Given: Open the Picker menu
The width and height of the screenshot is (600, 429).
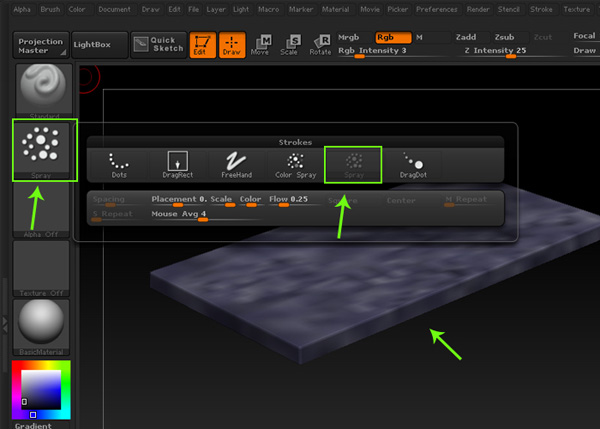Looking at the screenshot, I should tap(398, 10).
